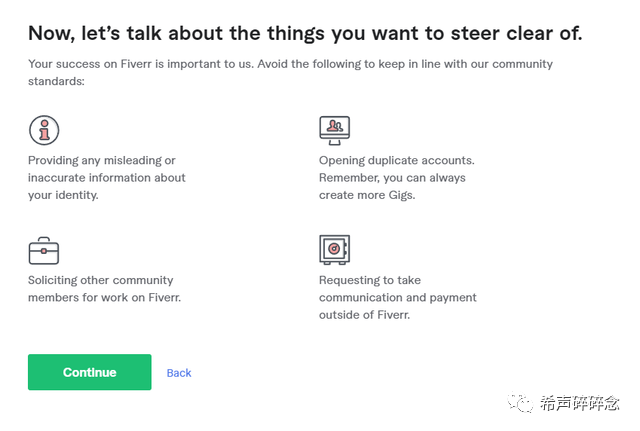Click the "create more Gigs." text line
Screen dimensions: 640x431
point(367,195)
